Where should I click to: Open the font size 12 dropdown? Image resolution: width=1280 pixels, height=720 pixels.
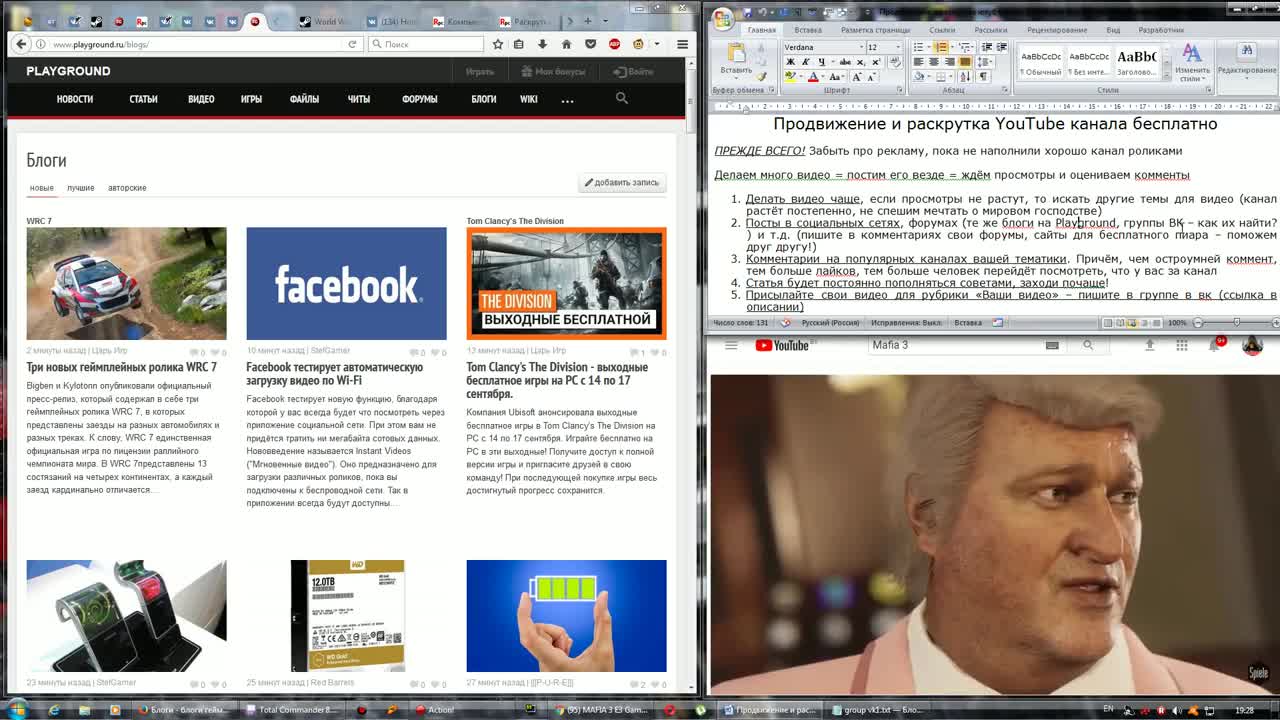[898, 47]
